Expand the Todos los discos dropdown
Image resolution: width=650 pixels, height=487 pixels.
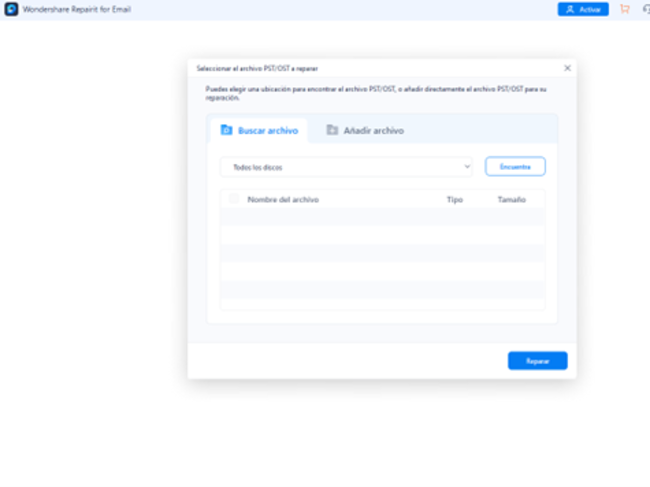tap(345, 167)
